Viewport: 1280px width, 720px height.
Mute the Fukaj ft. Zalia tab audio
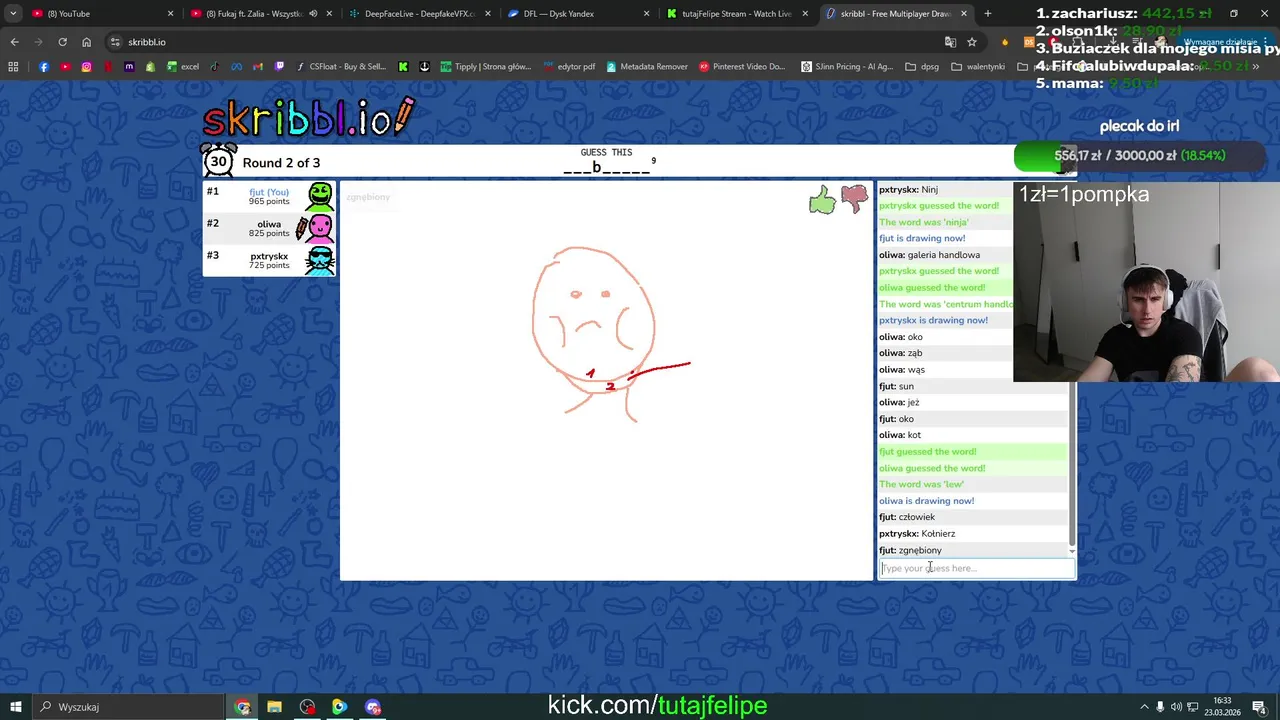pyautogui.click(x=313, y=14)
